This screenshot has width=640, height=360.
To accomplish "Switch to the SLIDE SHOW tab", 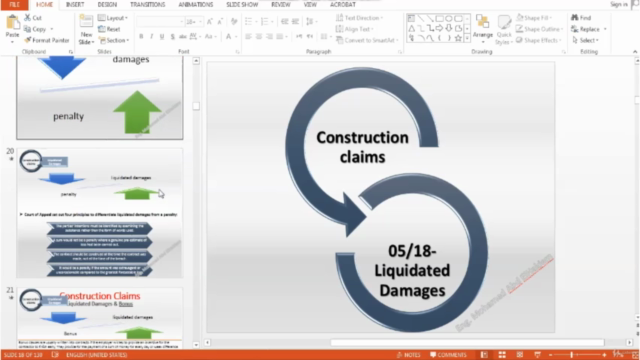I will click(242, 4).
